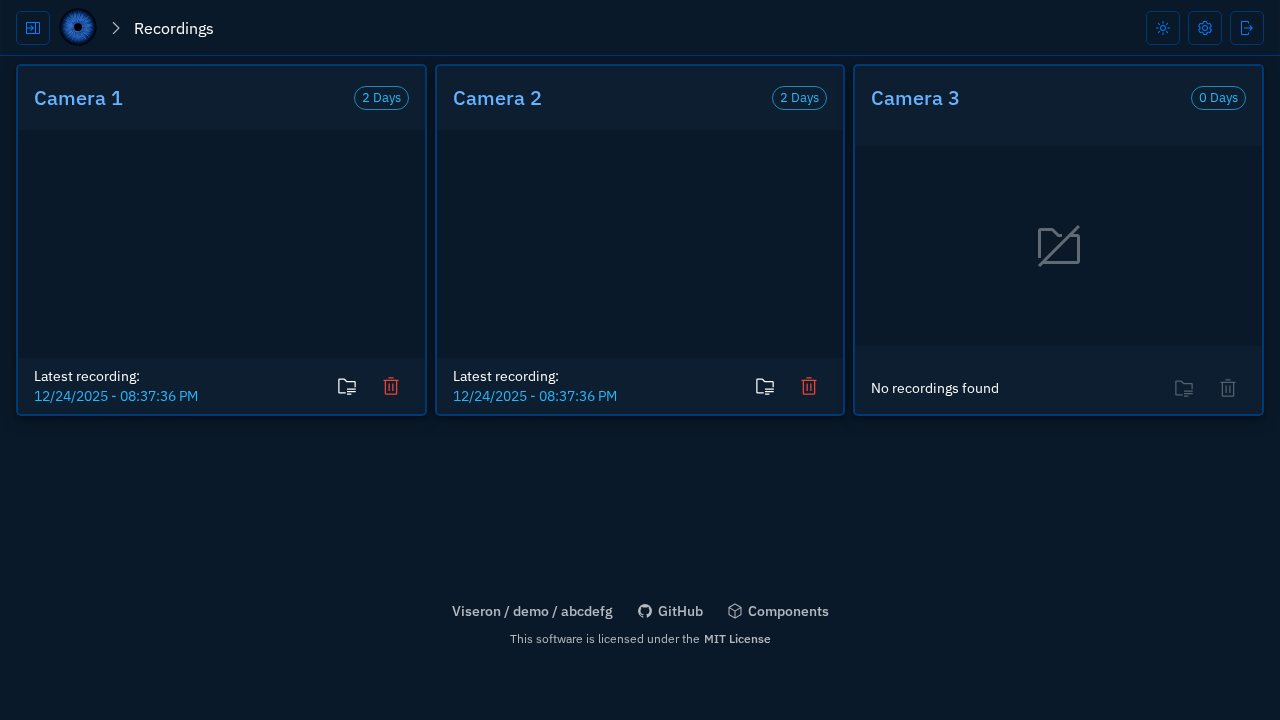The height and width of the screenshot is (720, 1280).
Task: View Camera 2 recordings folder icon
Action: coord(765,387)
